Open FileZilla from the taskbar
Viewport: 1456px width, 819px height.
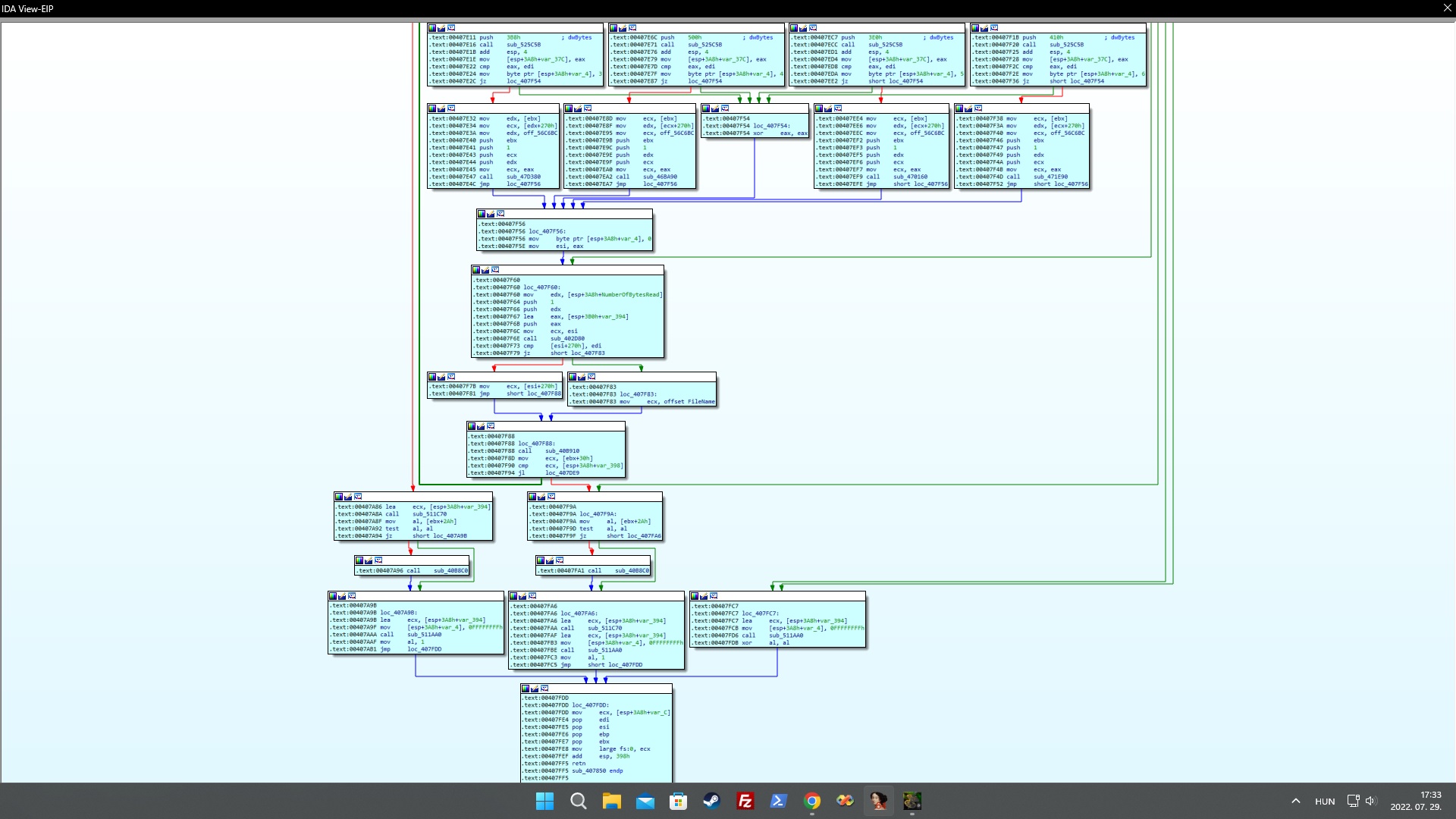tap(745, 801)
